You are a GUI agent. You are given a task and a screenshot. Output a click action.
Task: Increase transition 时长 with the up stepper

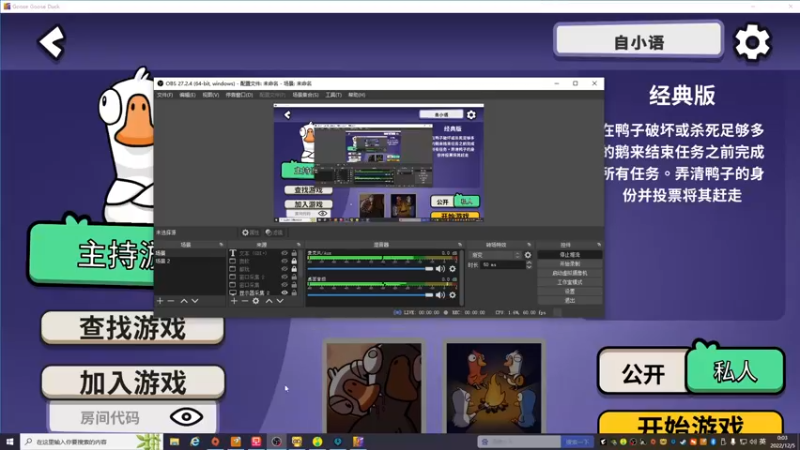(529, 262)
